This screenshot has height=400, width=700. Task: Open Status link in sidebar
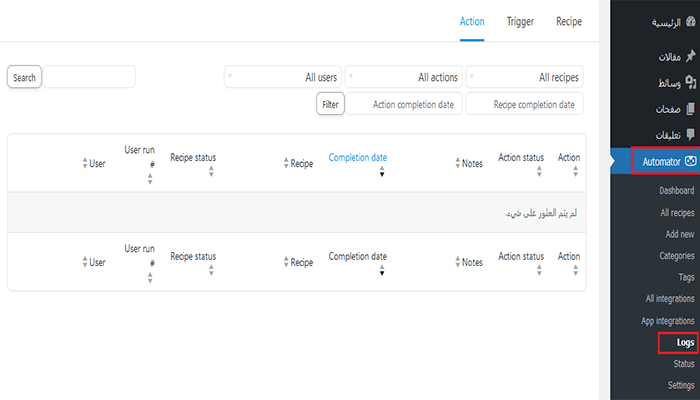point(684,364)
